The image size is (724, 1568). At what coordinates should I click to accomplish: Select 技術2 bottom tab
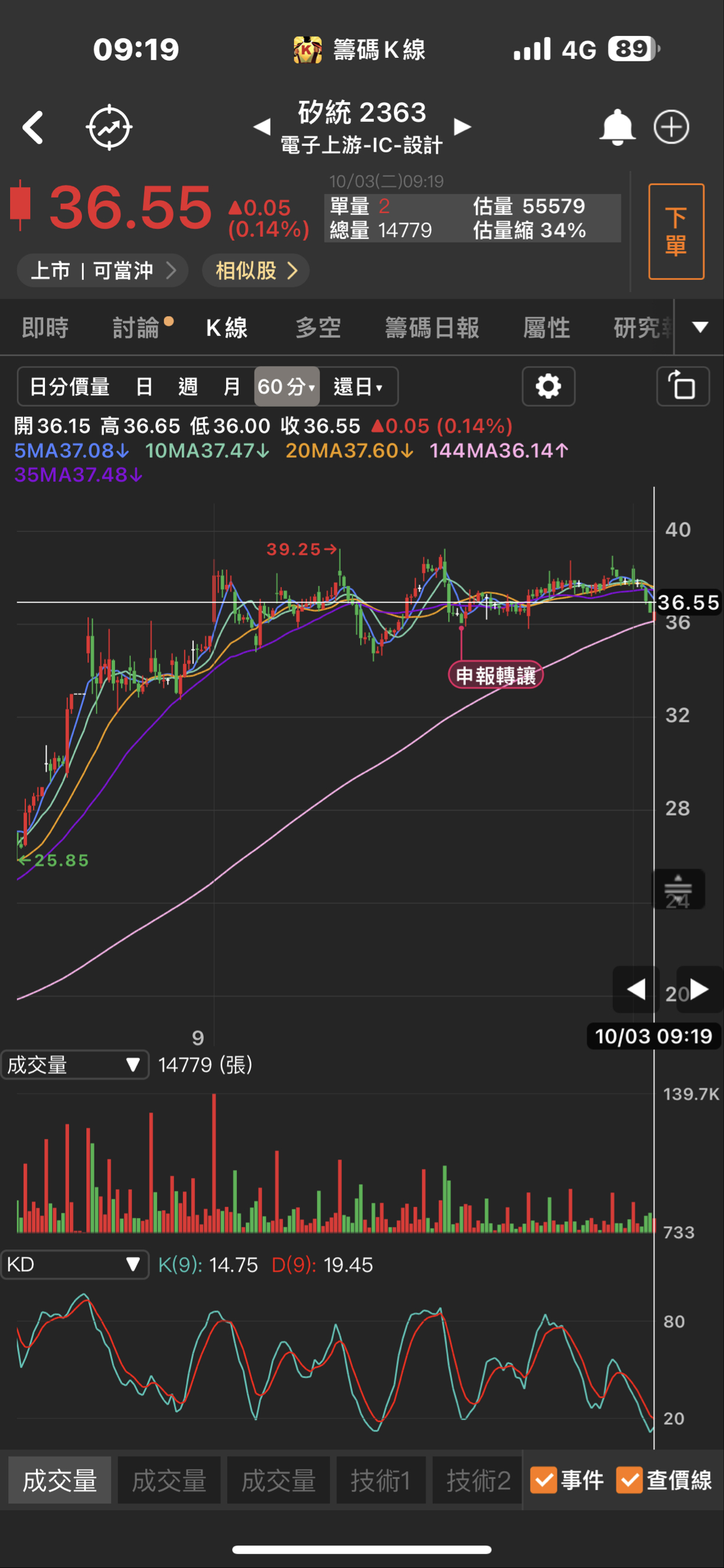tap(477, 1480)
